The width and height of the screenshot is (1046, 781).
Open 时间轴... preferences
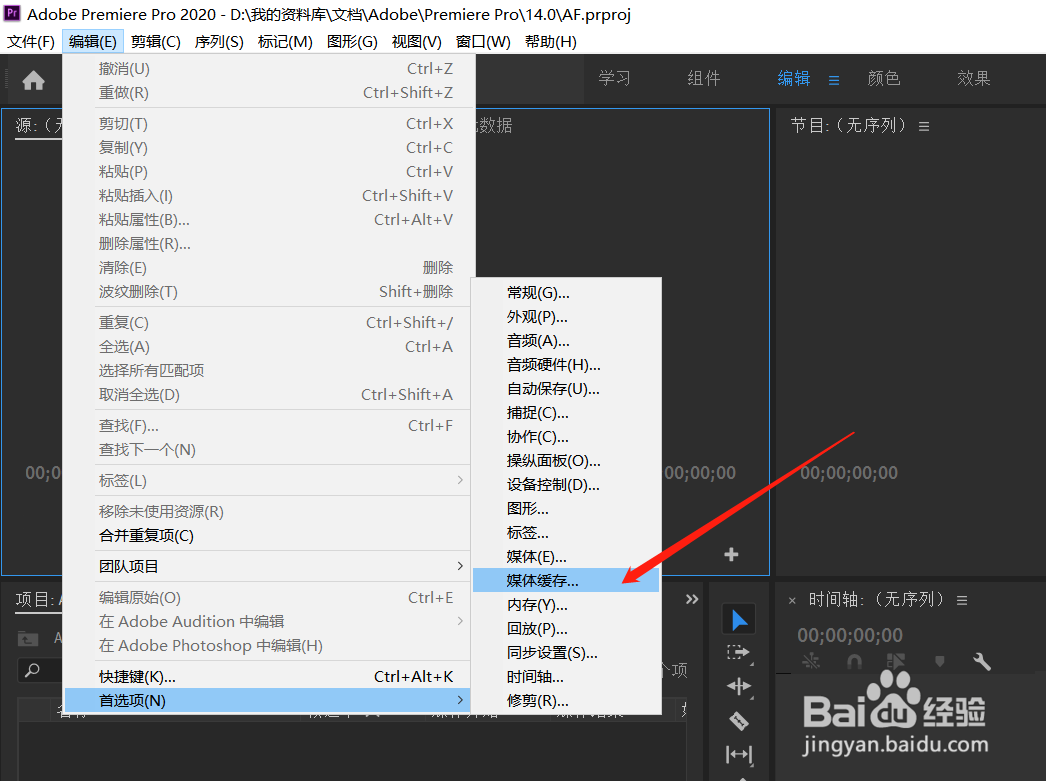pyautogui.click(x=566, y=676)
